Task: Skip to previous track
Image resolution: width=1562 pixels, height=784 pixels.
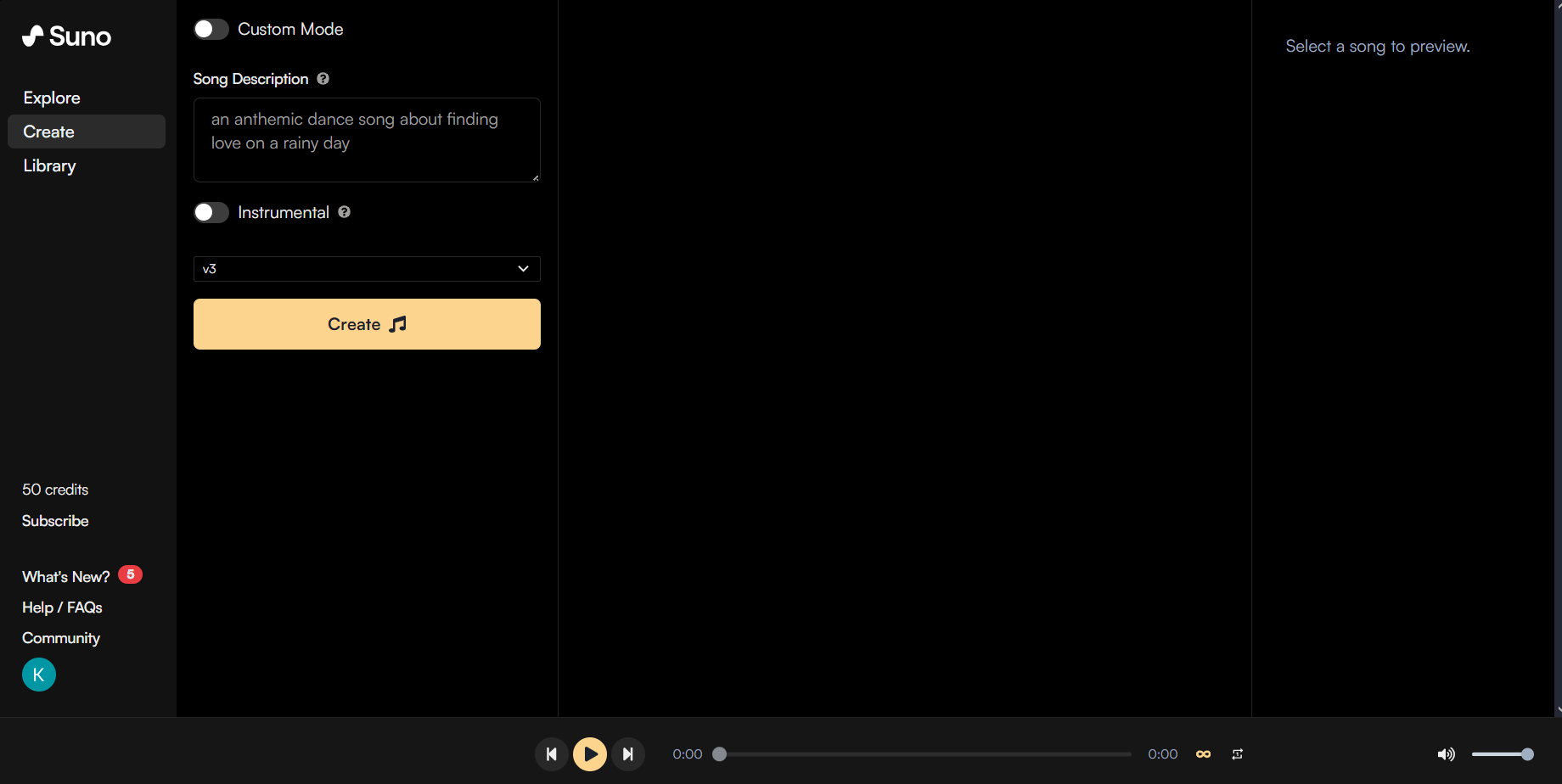Action: click(551, 753)
